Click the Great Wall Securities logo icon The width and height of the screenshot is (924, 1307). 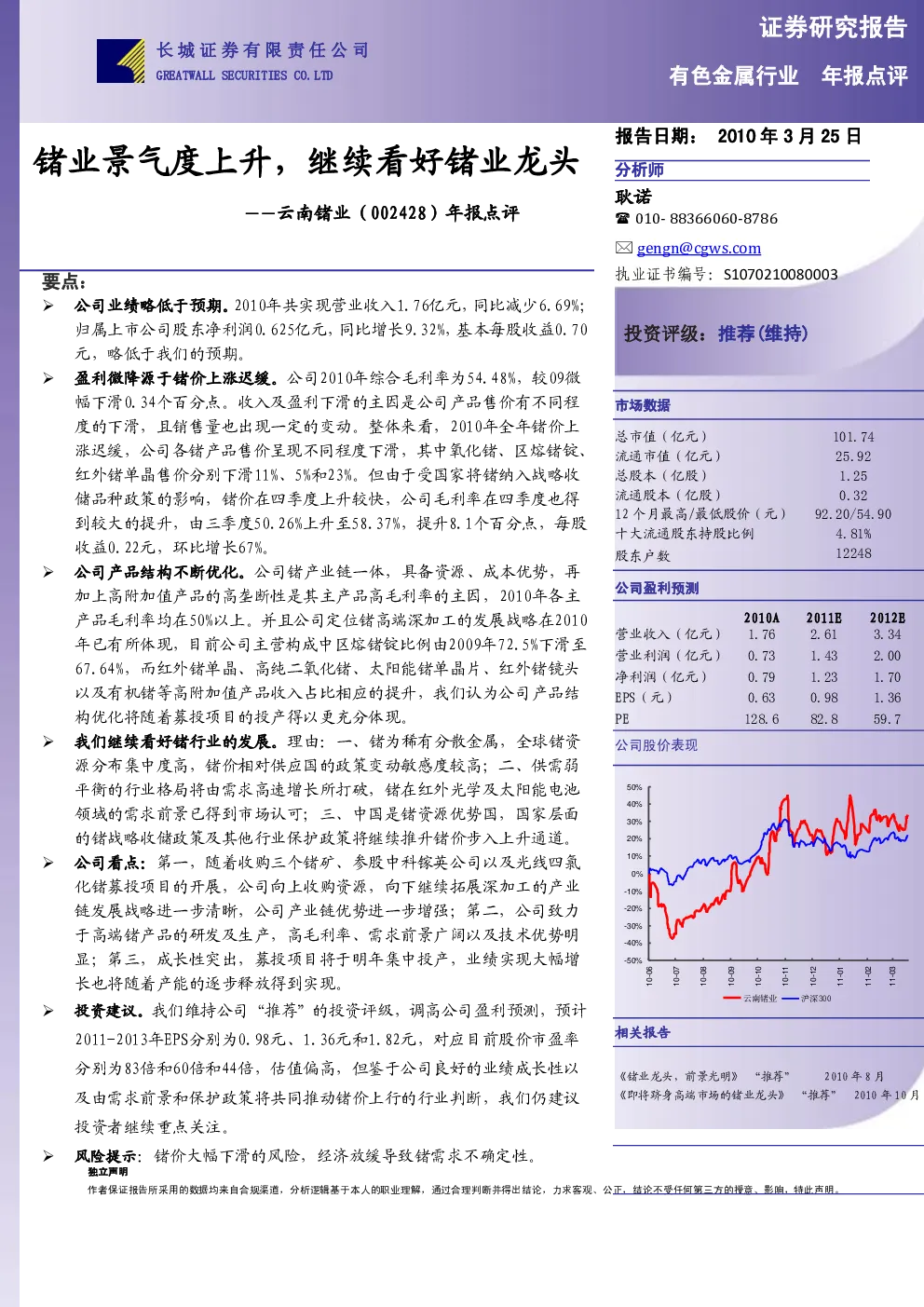point(120,61)
